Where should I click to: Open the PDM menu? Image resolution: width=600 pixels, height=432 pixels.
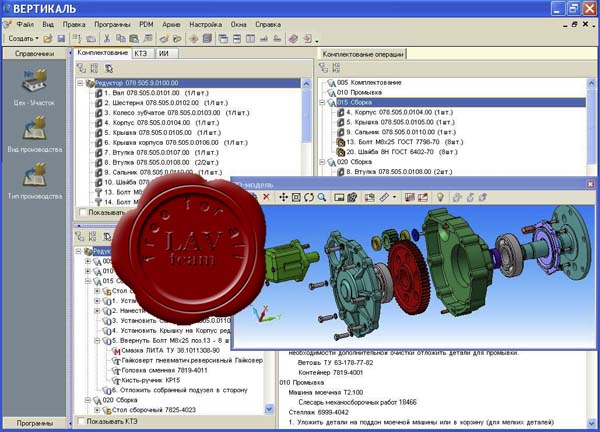coord(146,24)
